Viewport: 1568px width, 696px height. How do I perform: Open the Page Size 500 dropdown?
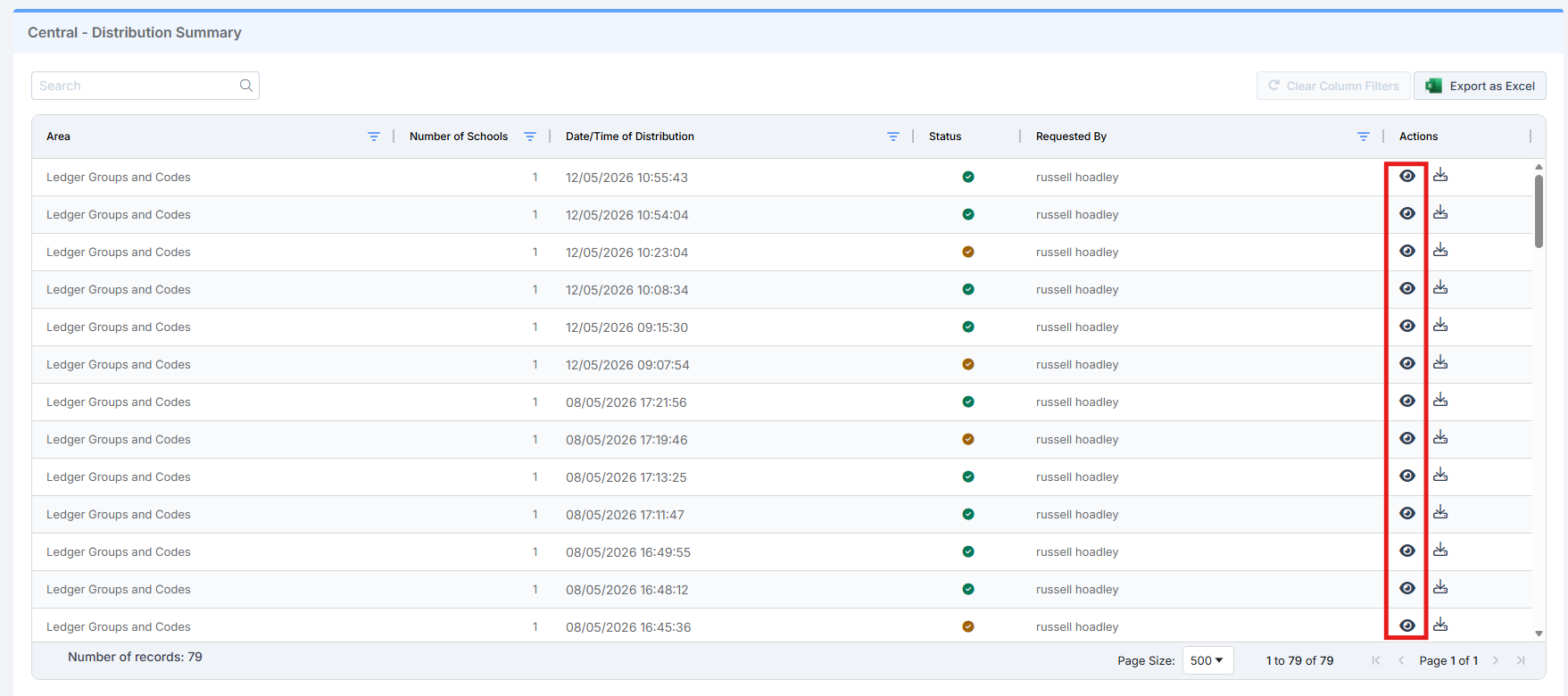[x=1207, y=660]
